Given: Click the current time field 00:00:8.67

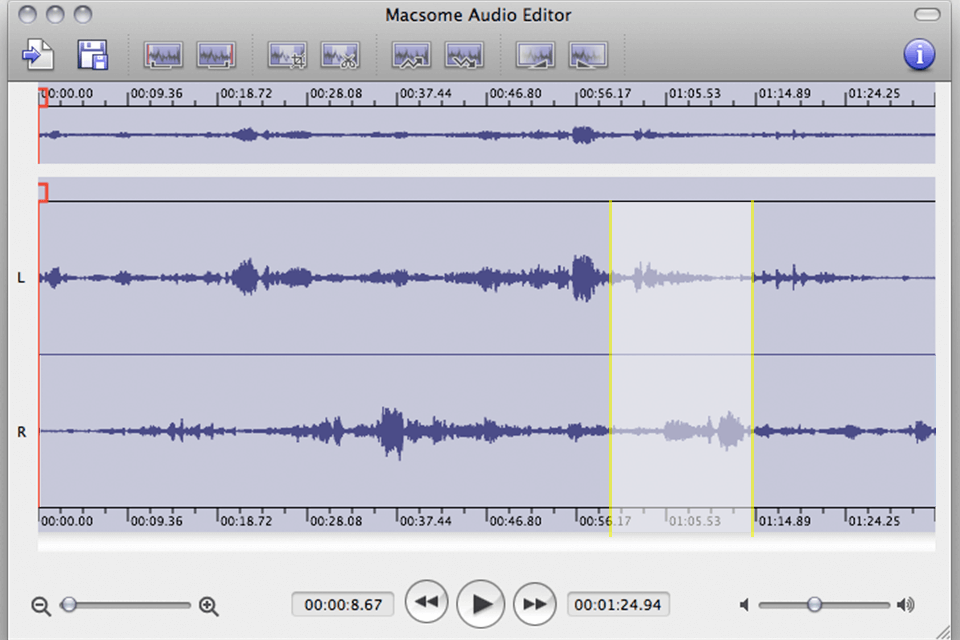Looking at the screenshot, I should [342, 604].
